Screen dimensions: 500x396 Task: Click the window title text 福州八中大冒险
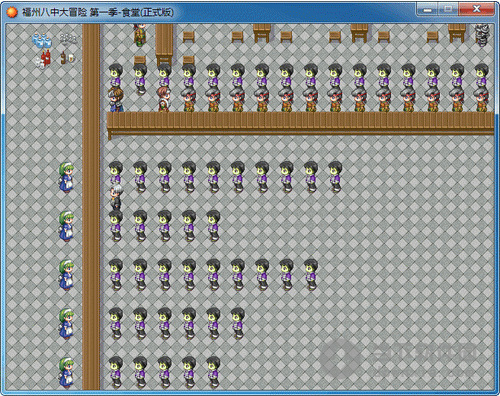coord(54,12)
